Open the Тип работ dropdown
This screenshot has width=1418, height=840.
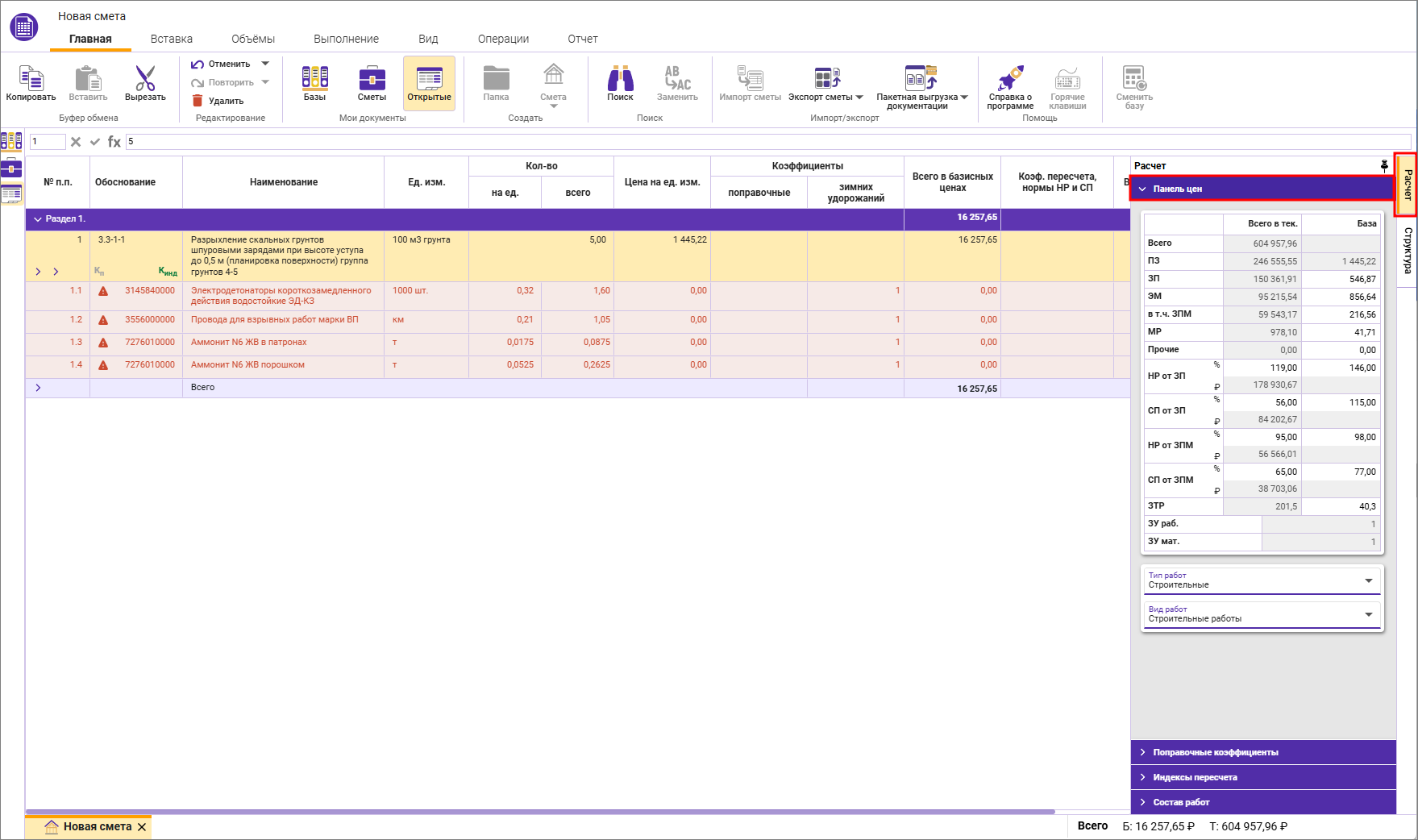click(1368, 580)
